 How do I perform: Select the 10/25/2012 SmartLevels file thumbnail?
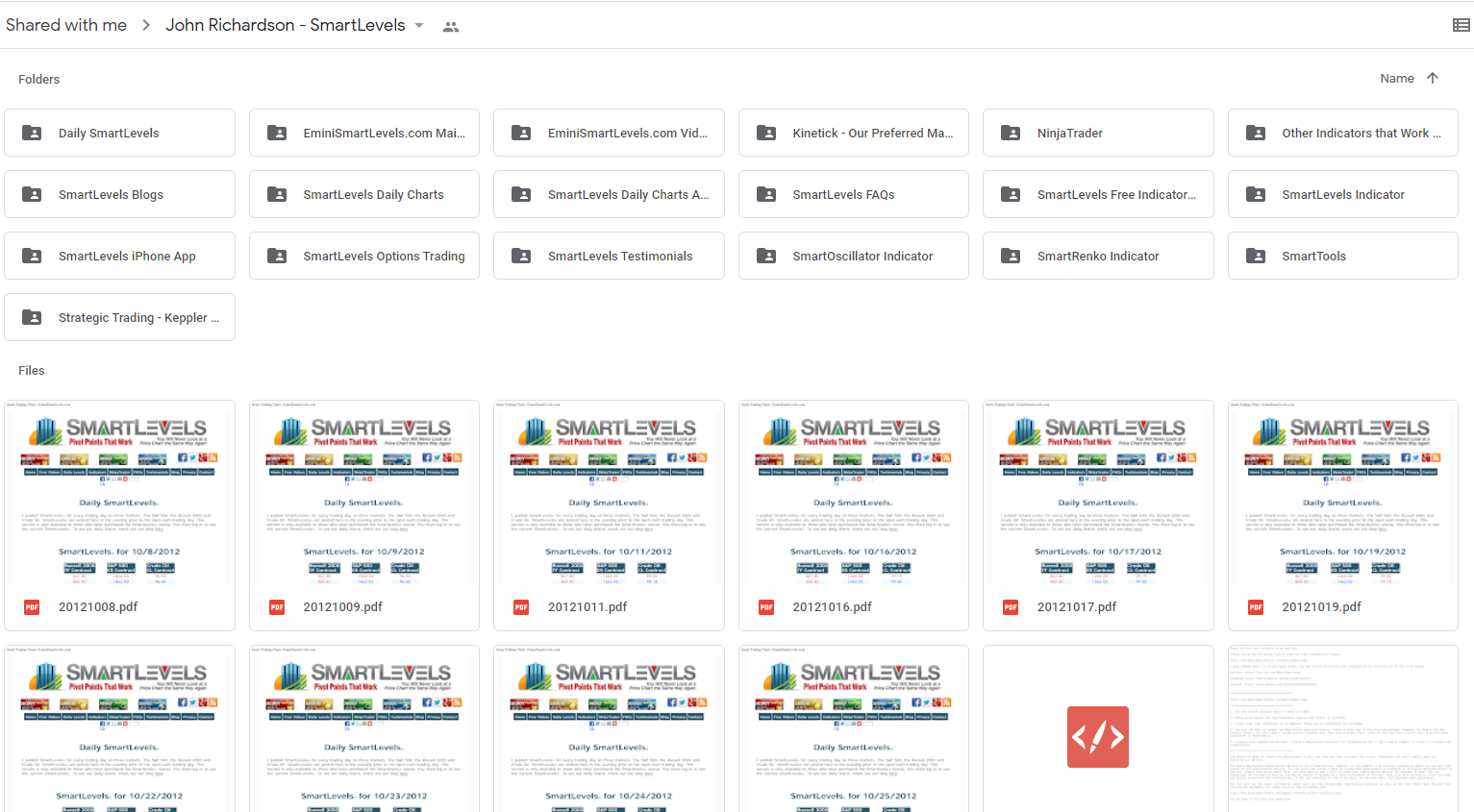click(x=854, y=728)
